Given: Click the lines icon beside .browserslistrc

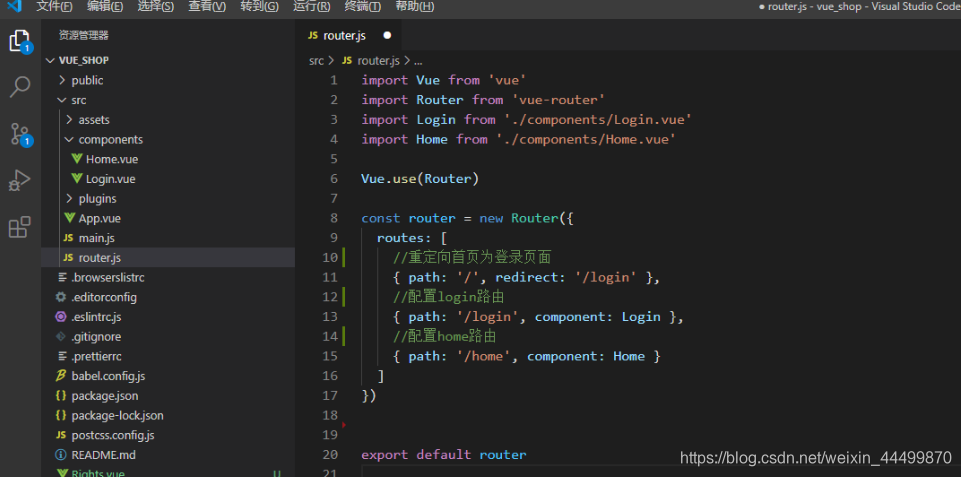Looking at the screenshot, I should pos(61,277).
